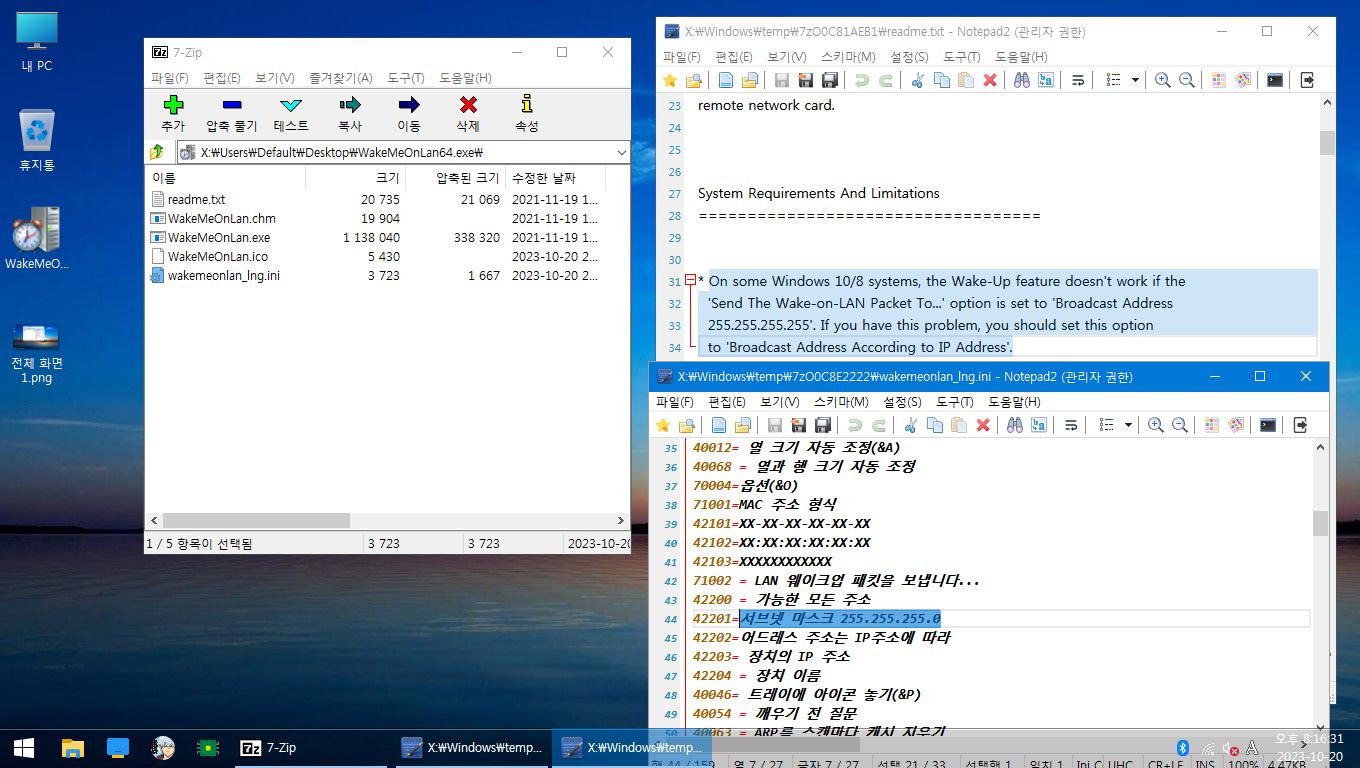
Task: Click the favorites star icon in the readme.txt Notepad2 window
Action: tap(670, 80)
